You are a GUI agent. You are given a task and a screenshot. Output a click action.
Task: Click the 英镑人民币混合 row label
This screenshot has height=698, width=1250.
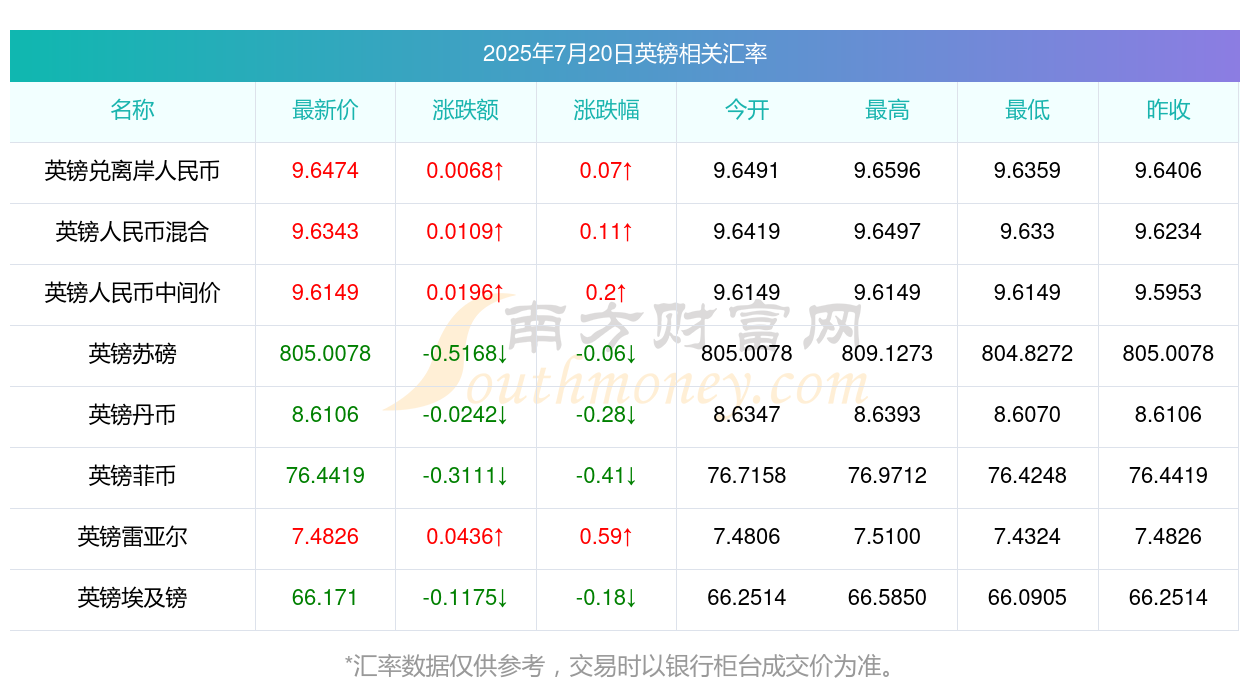pos(132,233)
